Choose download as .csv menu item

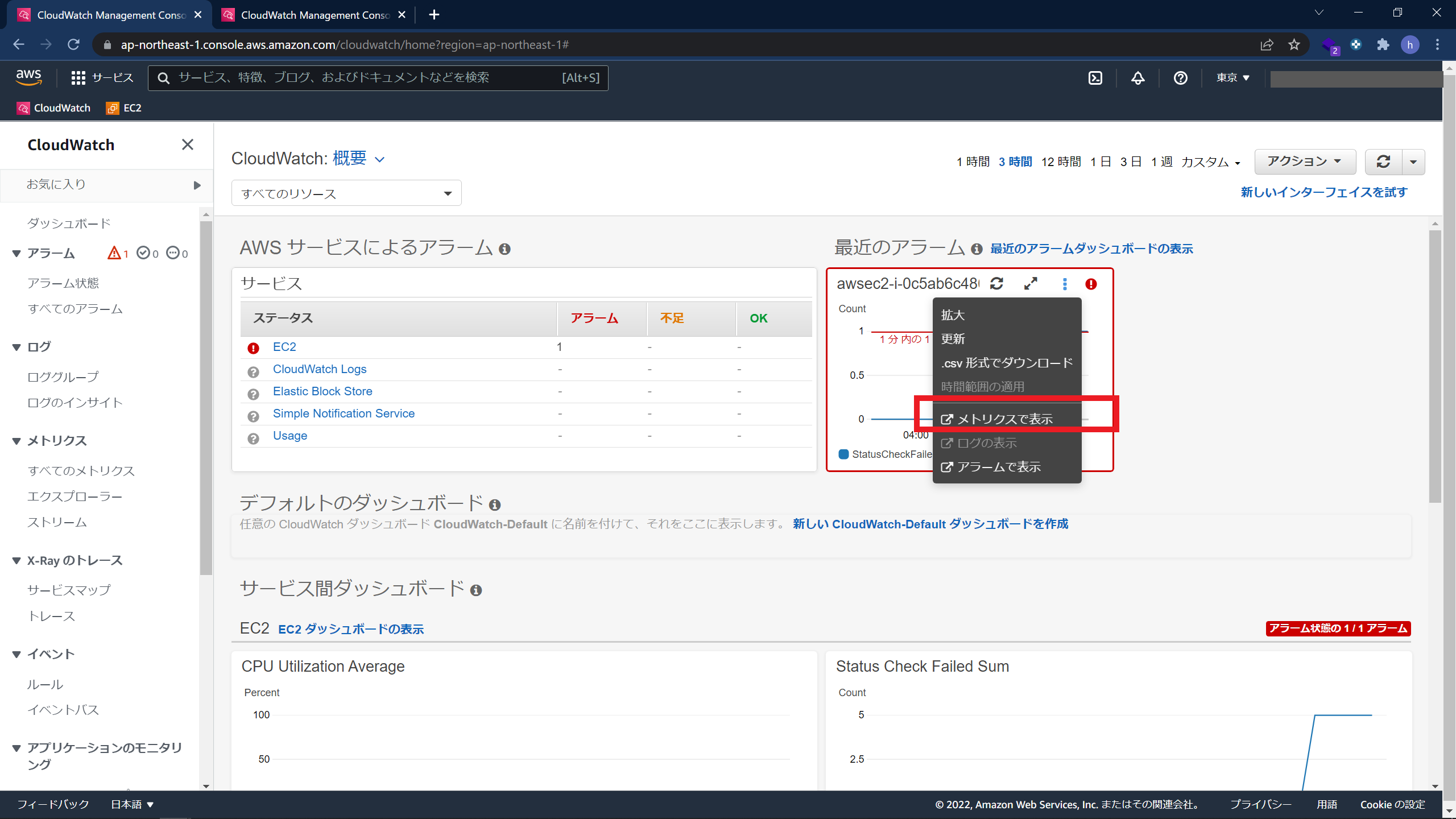click(x=1007, y=363)
